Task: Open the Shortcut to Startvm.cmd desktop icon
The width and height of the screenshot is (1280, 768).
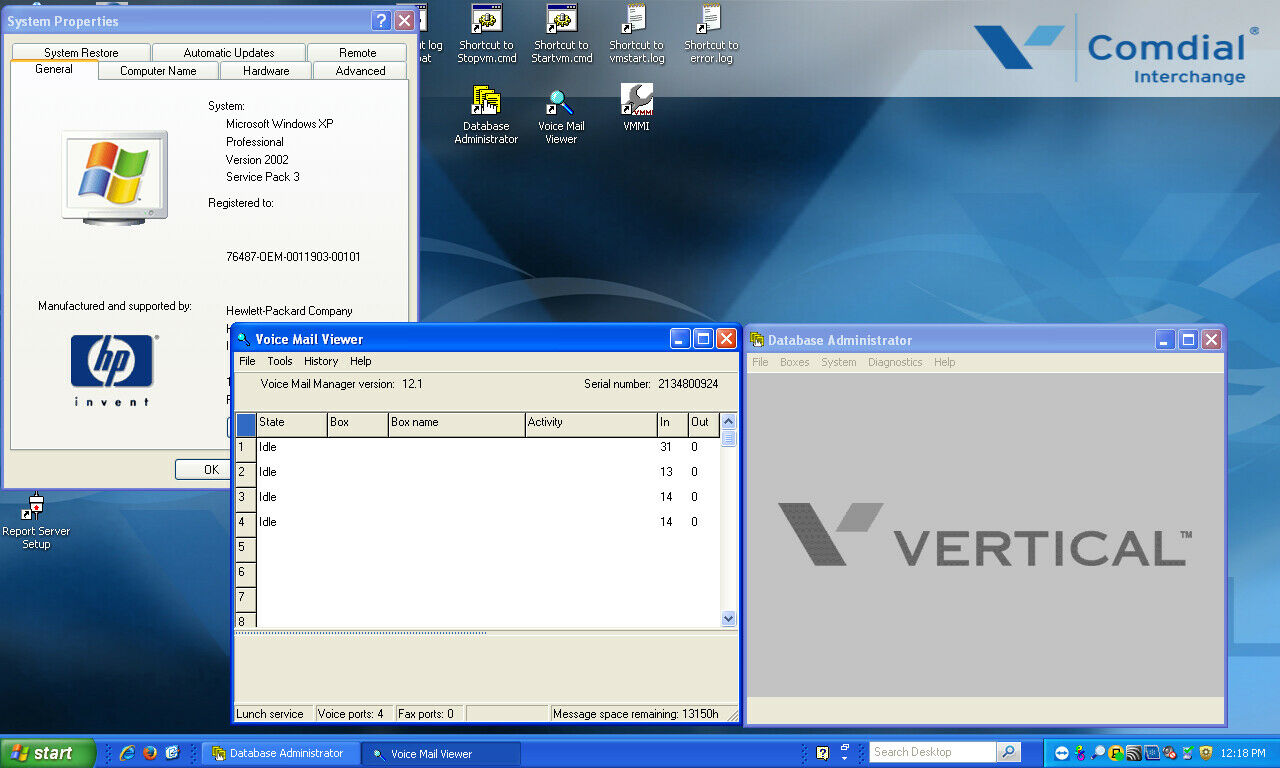Action: click(562, 34)
